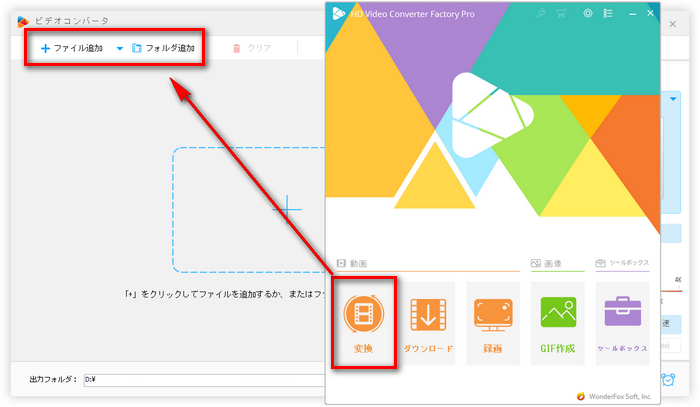
Task: Click the ファイル追加 add file button
Action: 71,48
